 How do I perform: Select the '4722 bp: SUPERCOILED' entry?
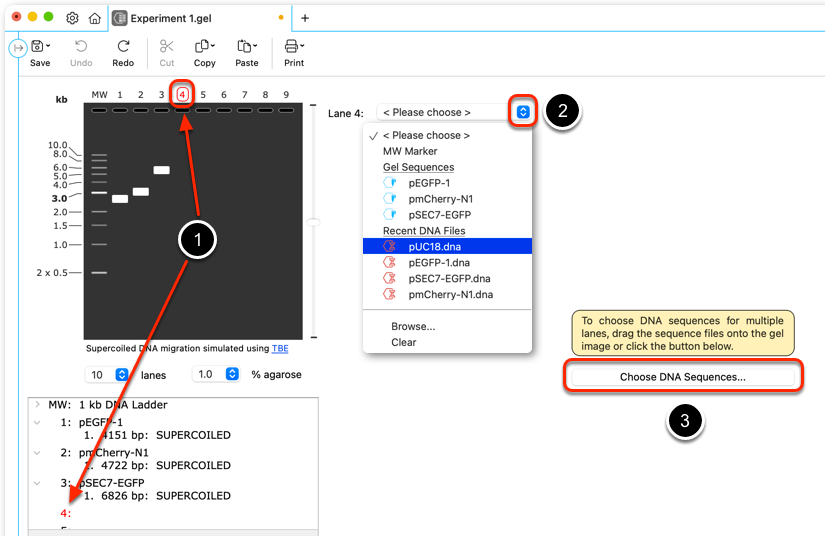pyautogui.click(x=157, y=466)
